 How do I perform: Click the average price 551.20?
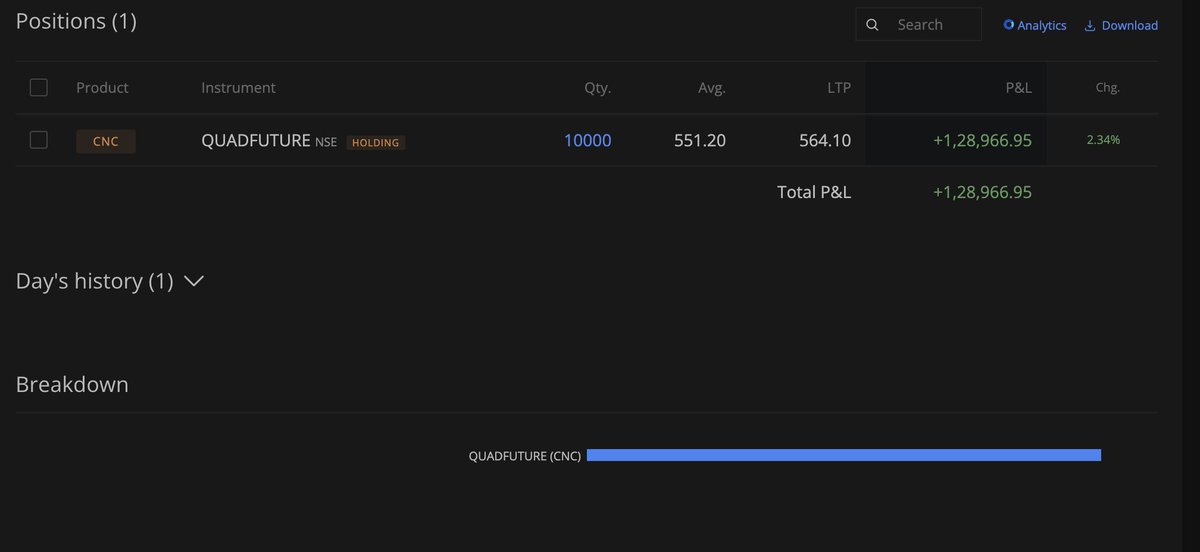[700, 141]
